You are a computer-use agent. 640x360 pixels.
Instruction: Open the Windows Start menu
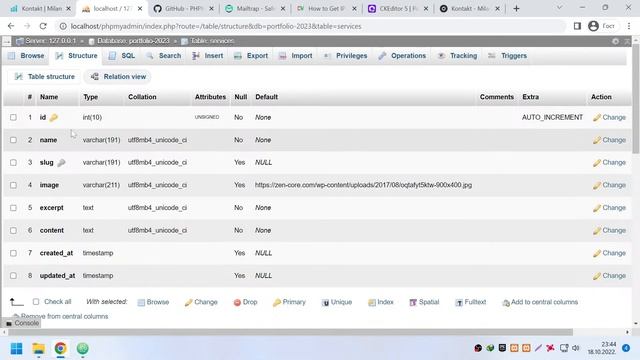pos(16,349)
